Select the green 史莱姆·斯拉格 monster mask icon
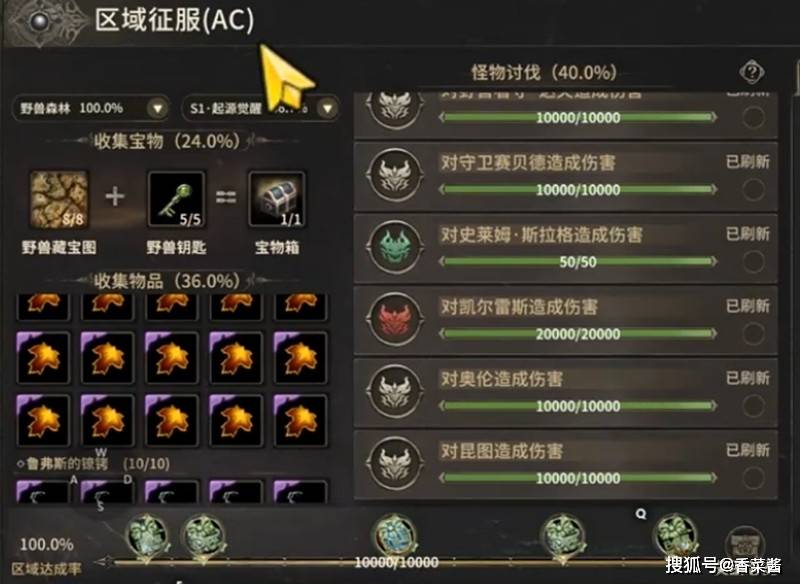This screenshot has height=584, width=800. [395, 247]
